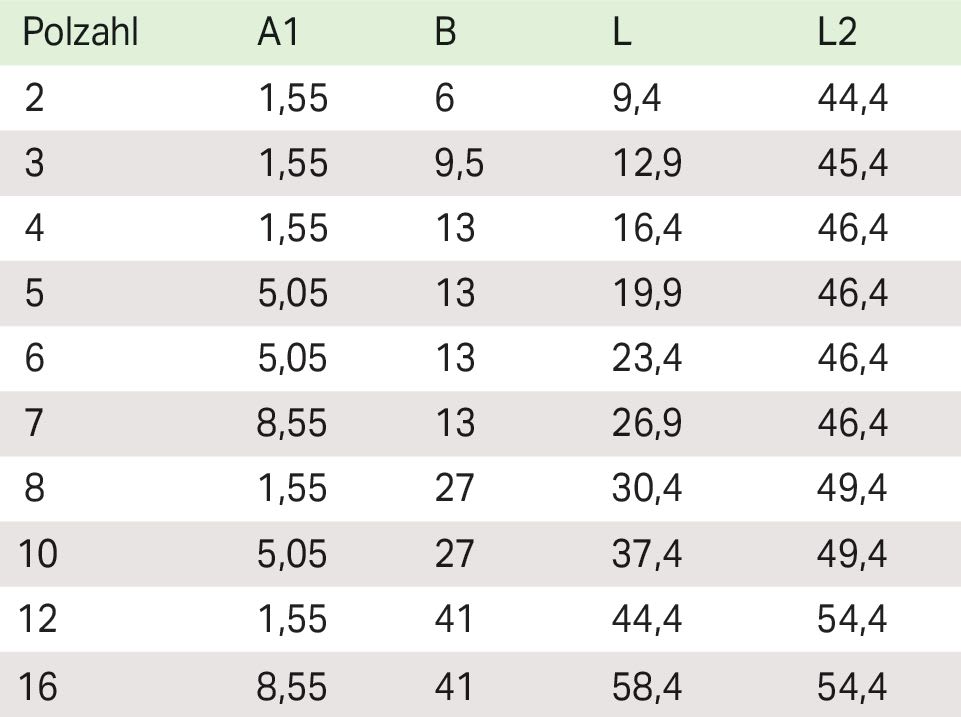Click the L column header
This screenshot has width=961, height=717.
(621, 33)
